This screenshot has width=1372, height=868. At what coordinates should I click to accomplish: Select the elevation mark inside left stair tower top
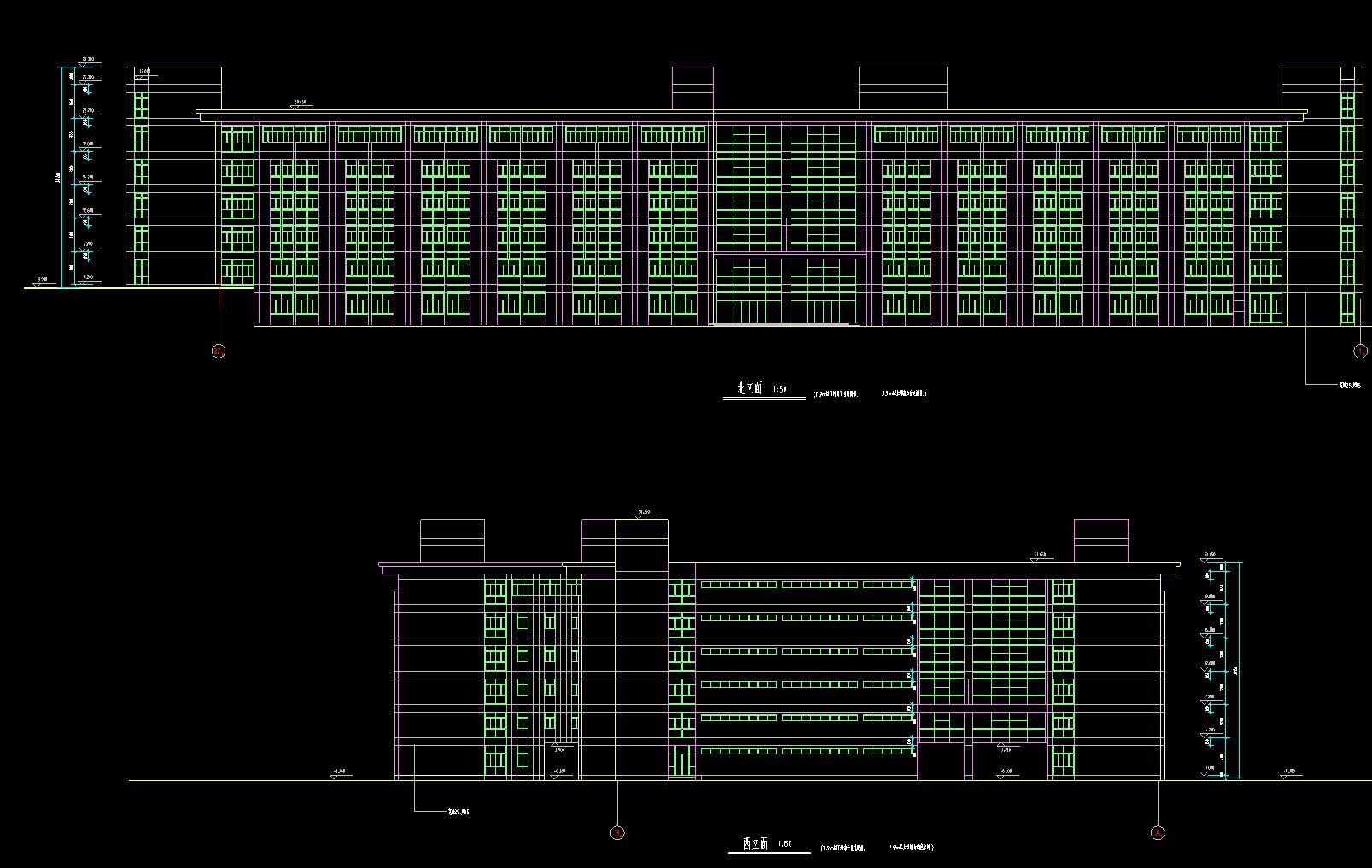[x=144, y=75]
